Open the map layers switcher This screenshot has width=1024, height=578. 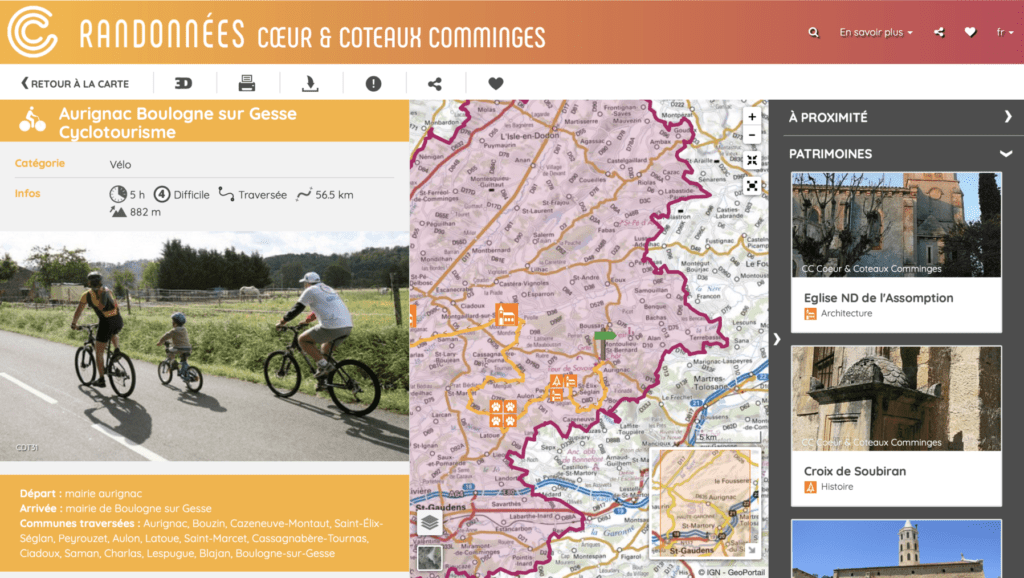click(x=430, y=522)
